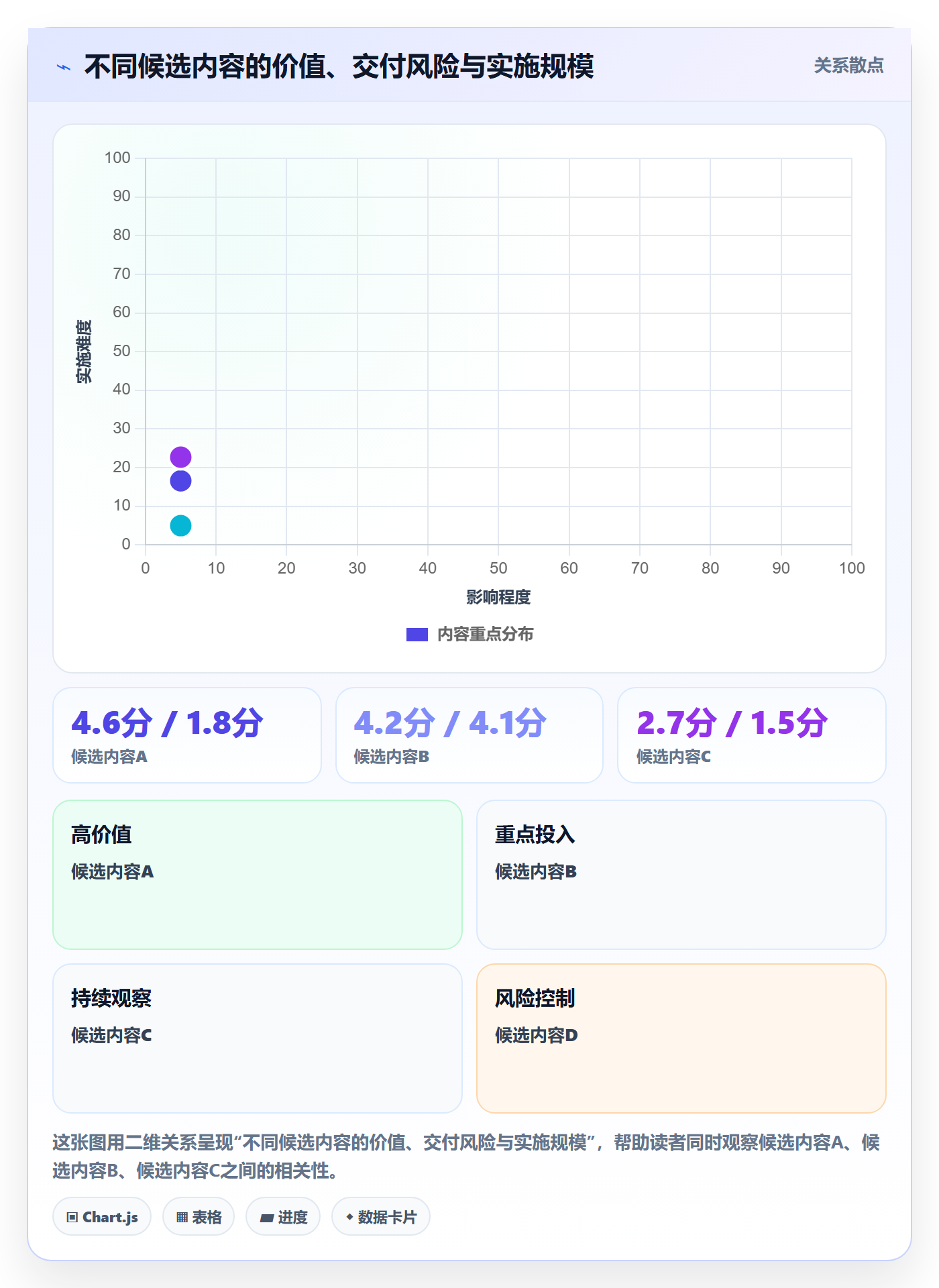Click the 候选内容A label under 4.6分
939x1288 pixels.
109,757
